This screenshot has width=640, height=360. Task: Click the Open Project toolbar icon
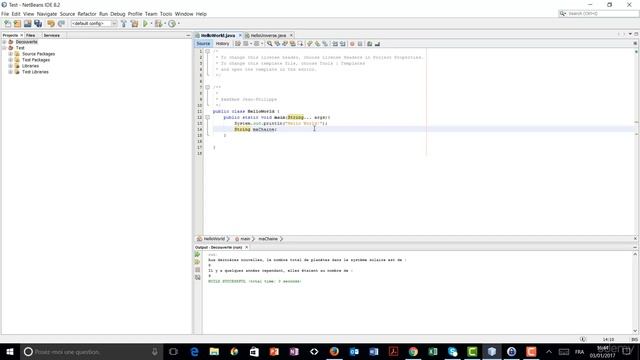(x=28, y=24)
